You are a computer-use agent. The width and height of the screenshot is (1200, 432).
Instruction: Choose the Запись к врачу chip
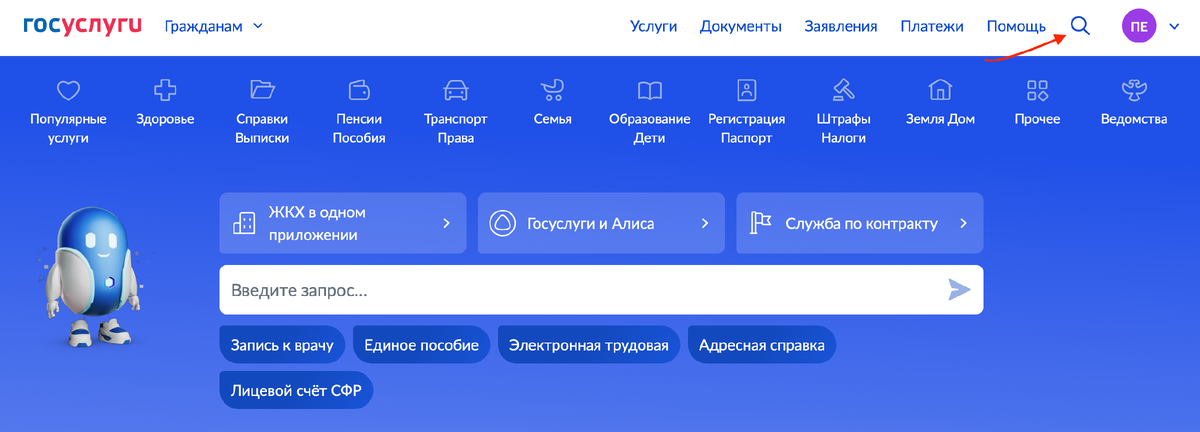pos(283,346)
